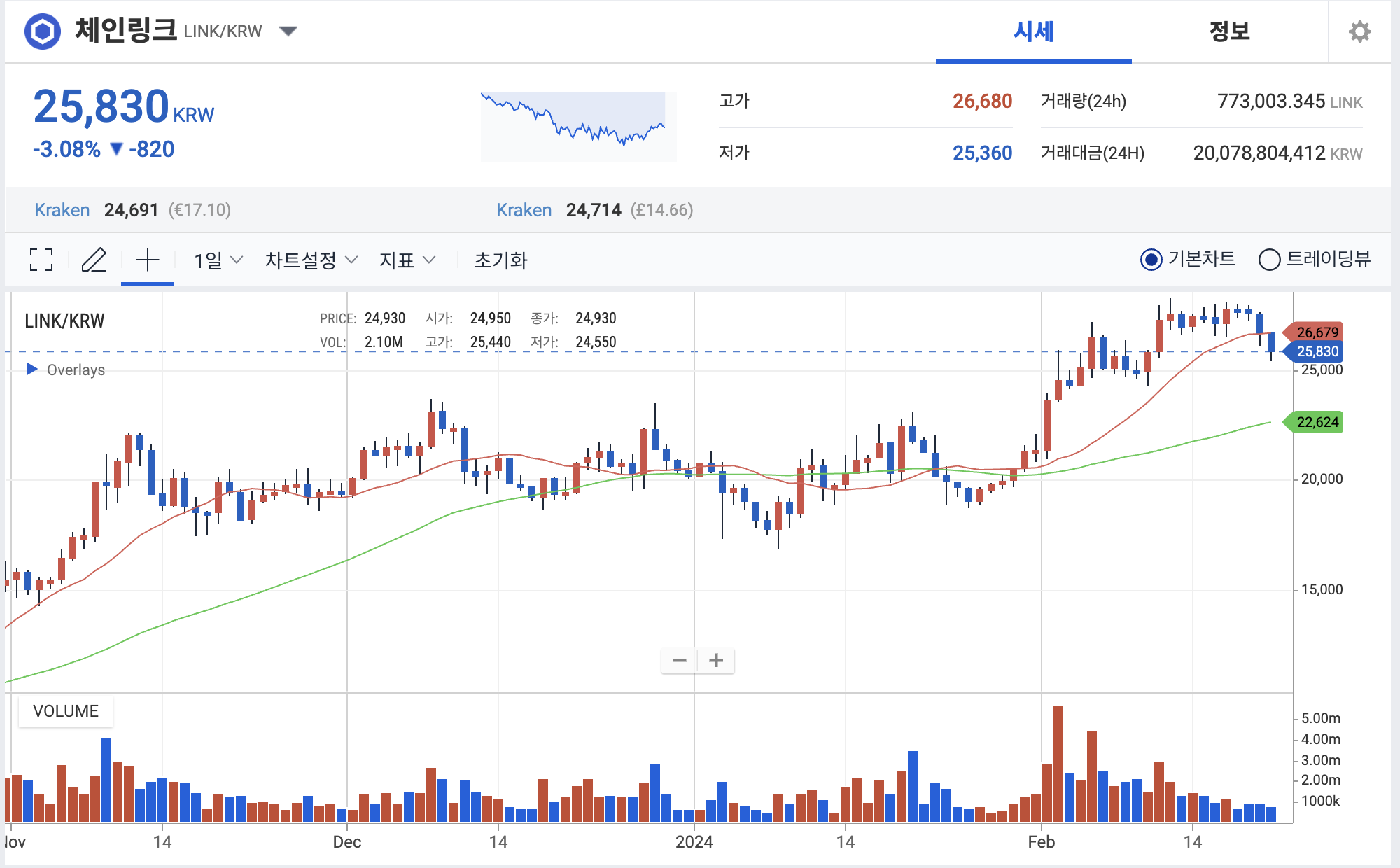Switch to the 정보 tab
The image size is (1400, 868).
click(x=1229, y=31)
